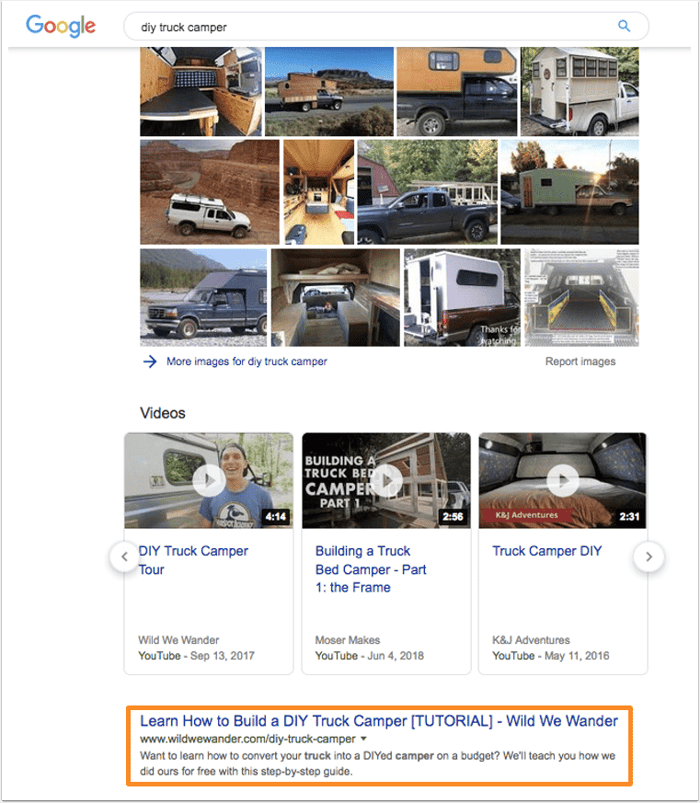Click the arrow icon beside More images
The width and height of the screenshot is (700, 803).
click(150, 362)
